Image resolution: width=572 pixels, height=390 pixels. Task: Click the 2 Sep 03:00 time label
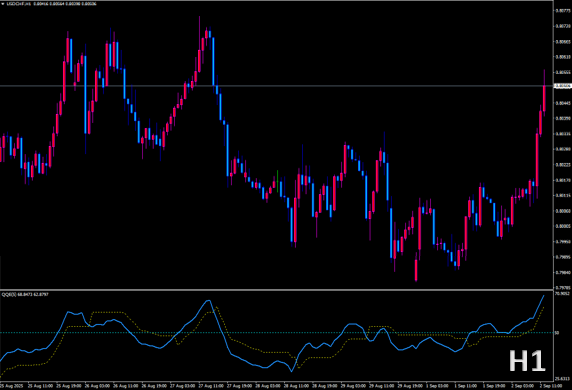522,386
